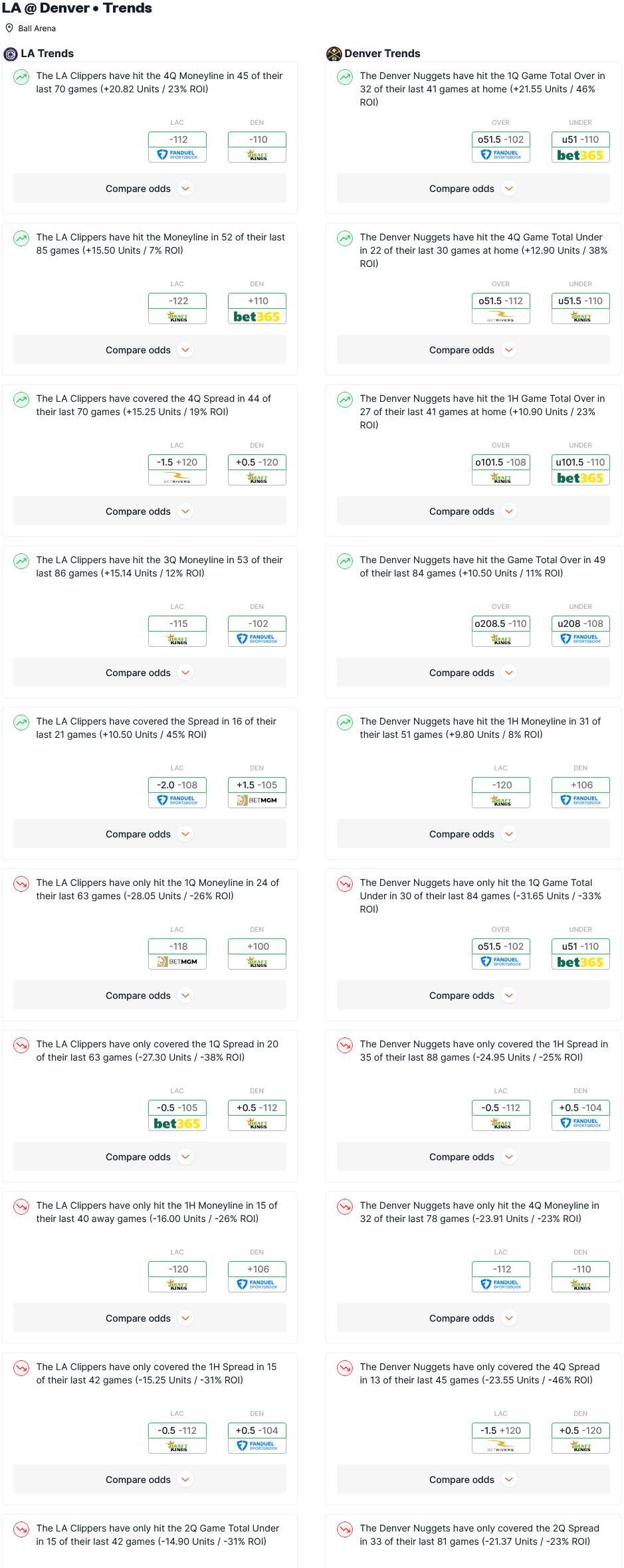
Task: Click the LA Trends section heading
Action: 47,54
